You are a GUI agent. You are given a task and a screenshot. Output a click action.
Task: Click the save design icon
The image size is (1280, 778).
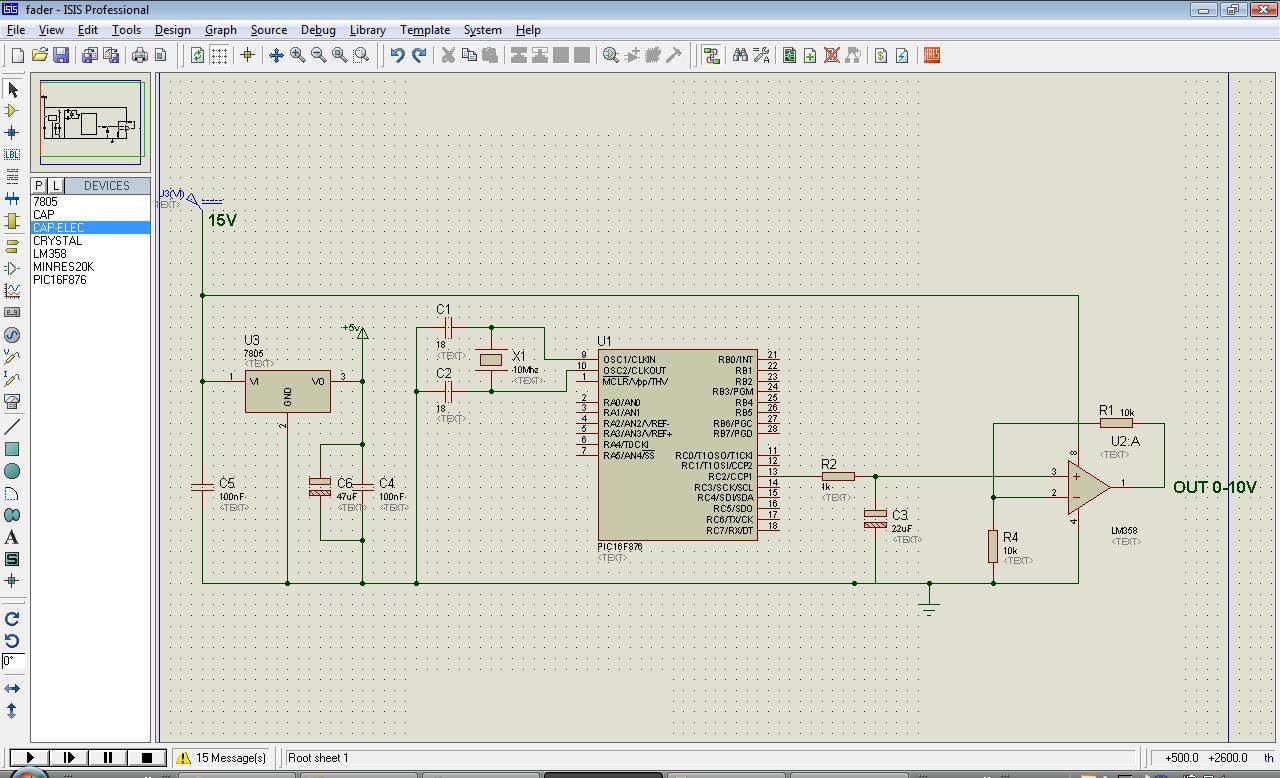(x=61, y=55)
